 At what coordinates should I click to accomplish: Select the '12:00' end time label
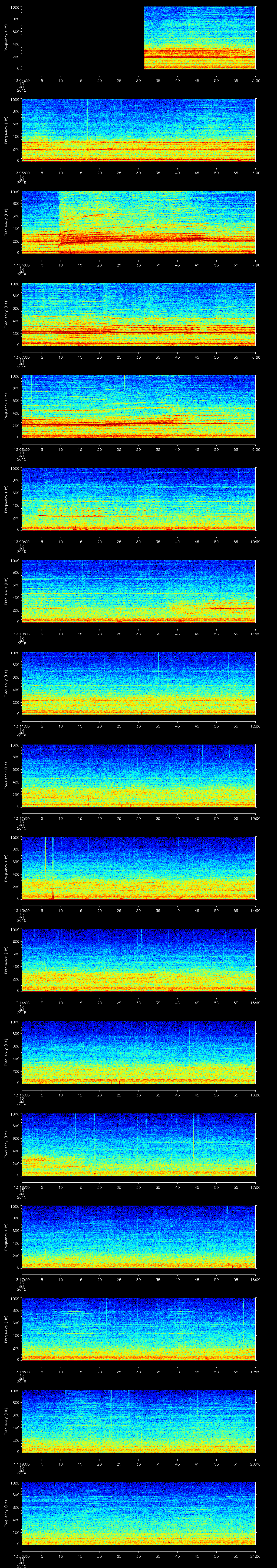pos(256,726)
